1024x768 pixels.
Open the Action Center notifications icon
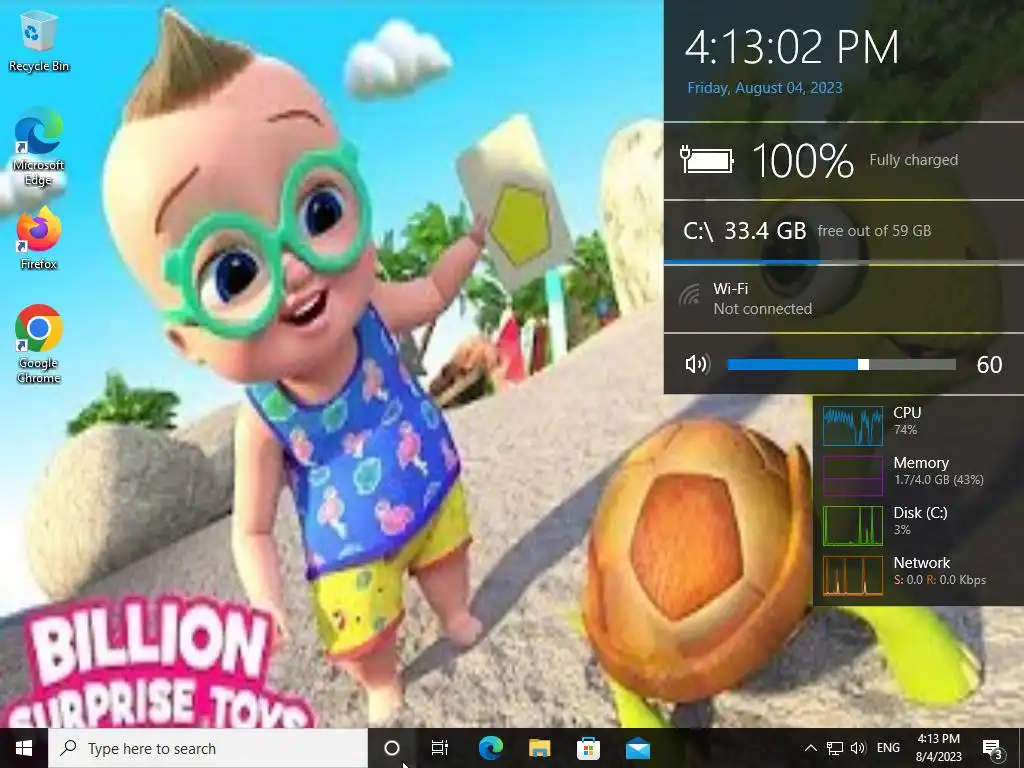993,749
